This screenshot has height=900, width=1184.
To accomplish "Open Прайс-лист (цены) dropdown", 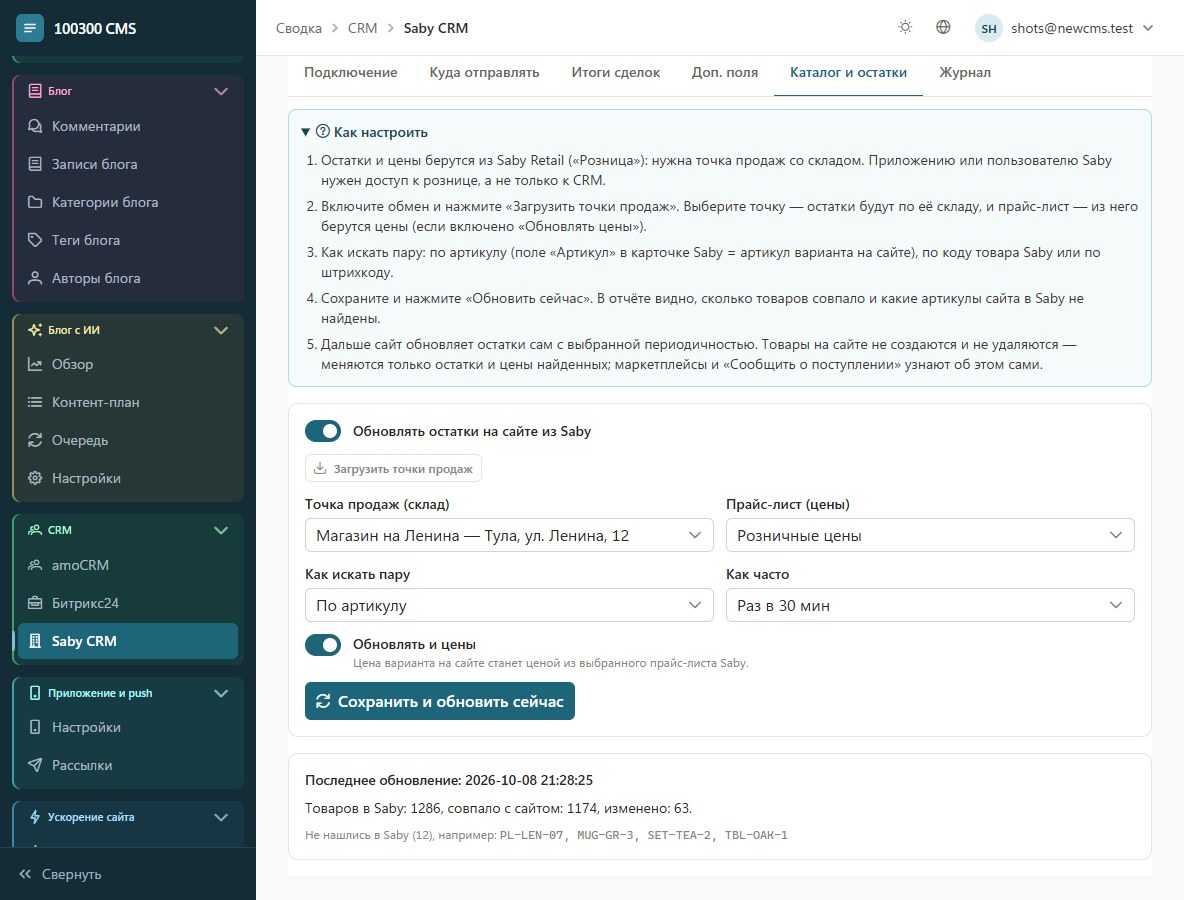I will click(x=930, y=535).
